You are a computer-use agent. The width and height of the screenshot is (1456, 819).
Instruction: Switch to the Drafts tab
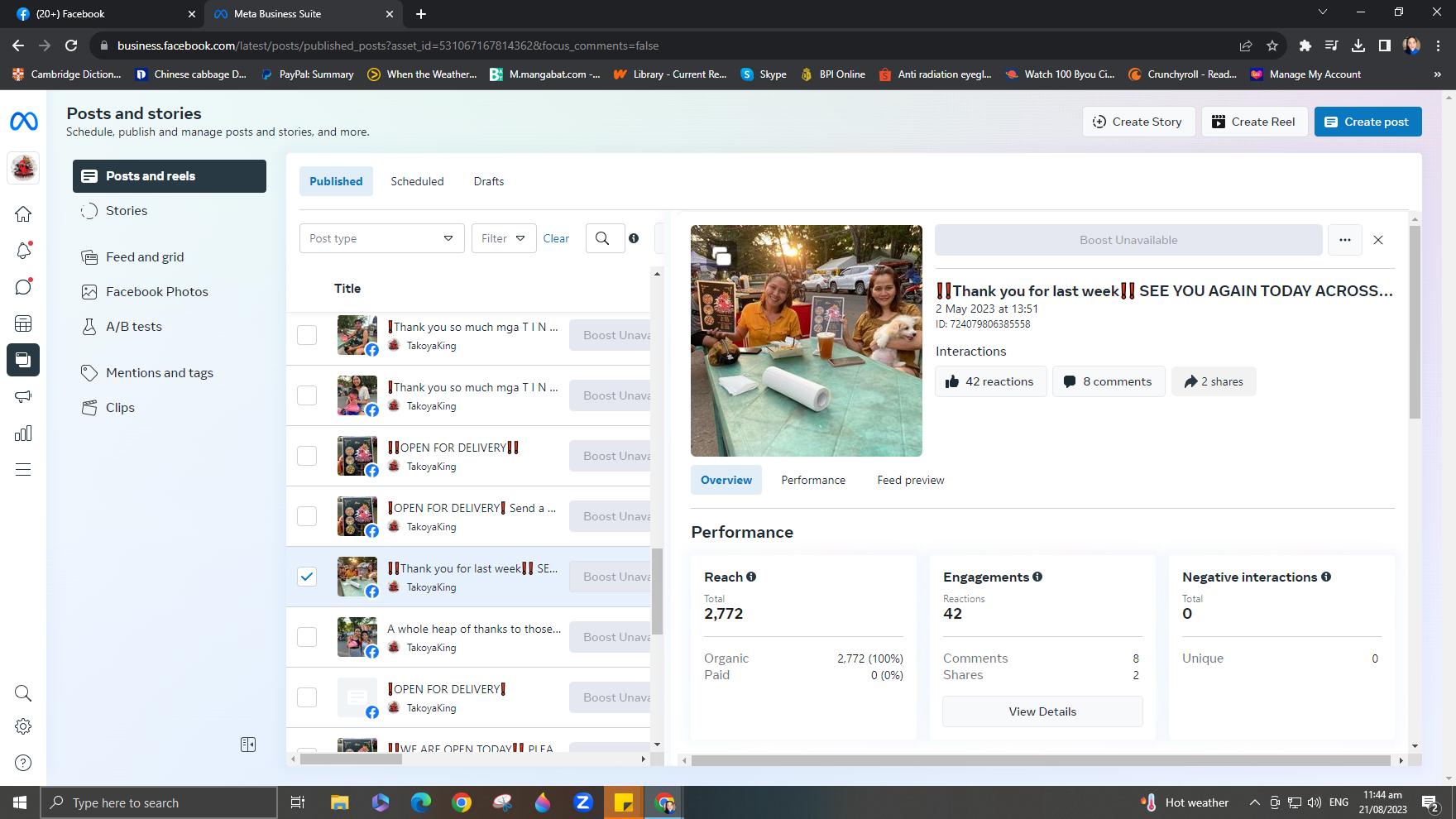(489, 181)
